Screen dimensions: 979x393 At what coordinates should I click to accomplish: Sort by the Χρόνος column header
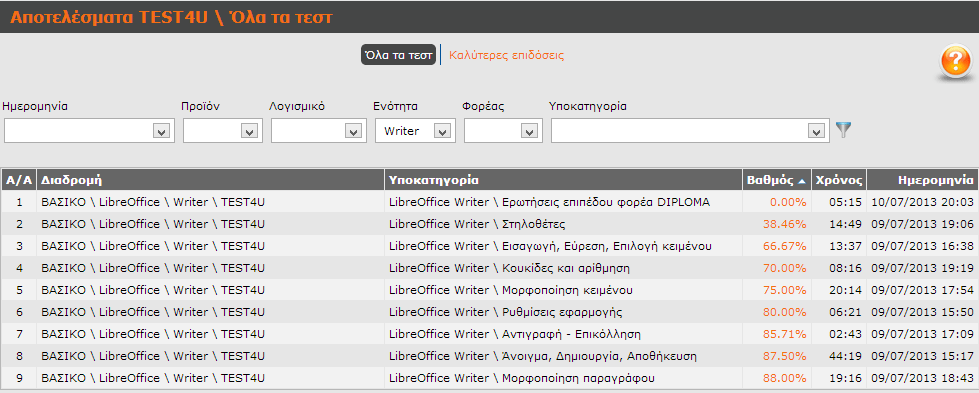click(839, 181)
